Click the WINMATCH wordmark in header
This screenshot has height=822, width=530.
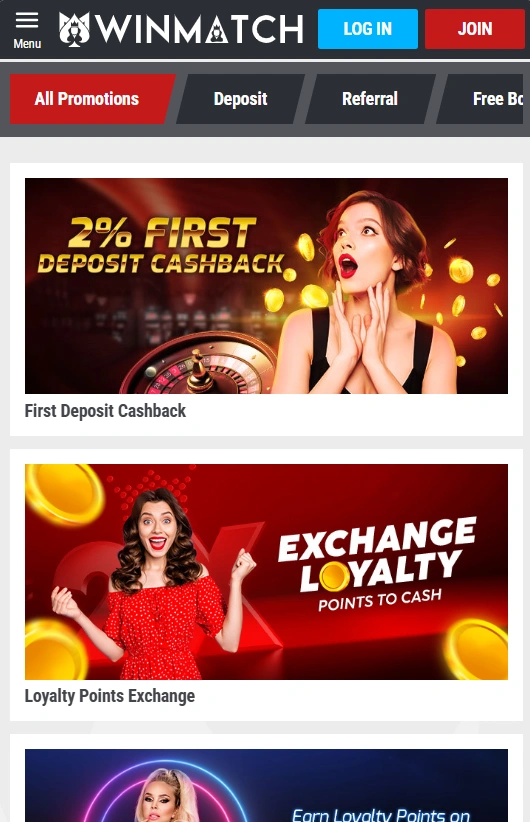tap(200, 29)
